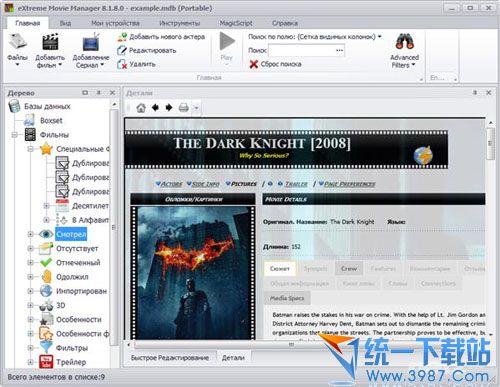Click the printer icon
The image size is (500, 387).
[184, 108]
